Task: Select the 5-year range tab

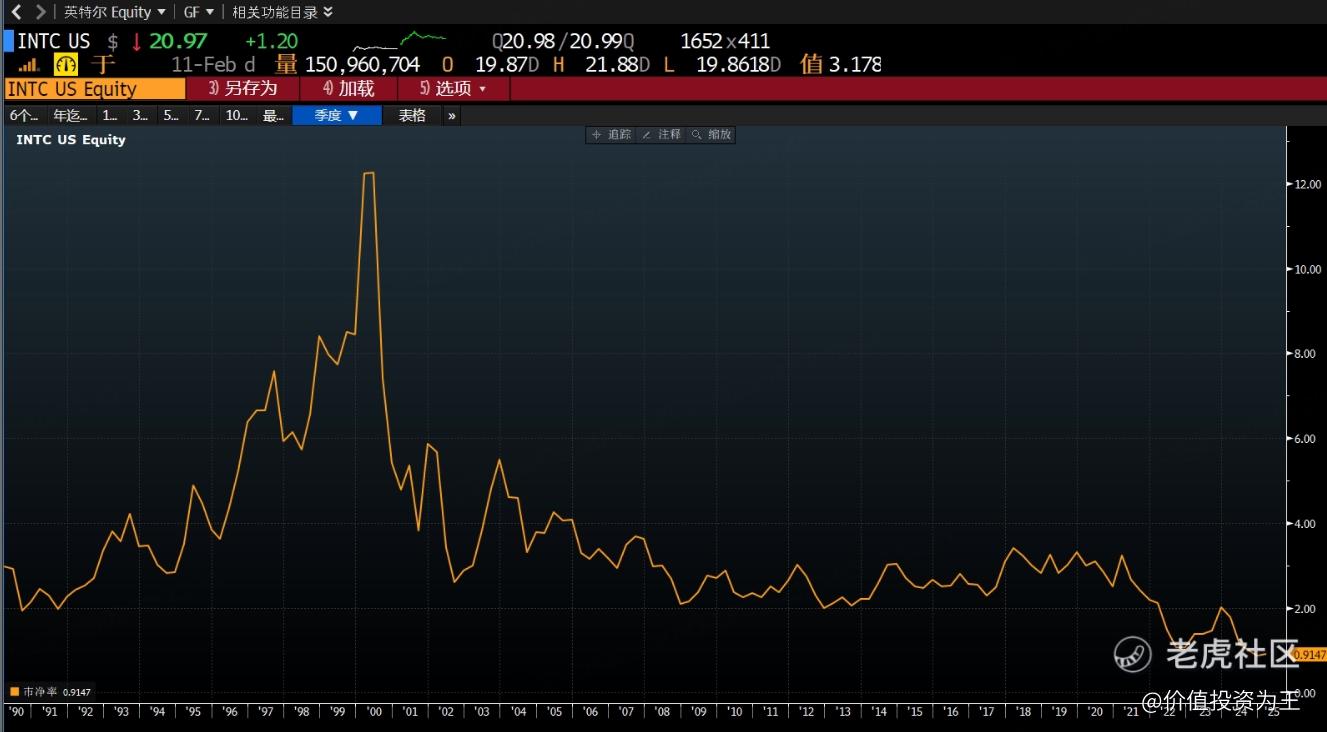Action: click(x=171, y=116)
